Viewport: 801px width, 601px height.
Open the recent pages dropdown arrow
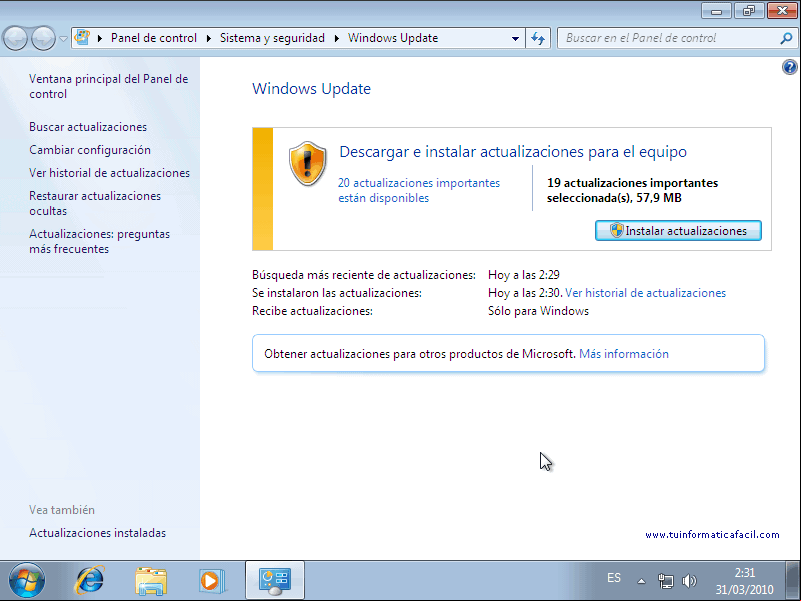click(x=63, y=39)
